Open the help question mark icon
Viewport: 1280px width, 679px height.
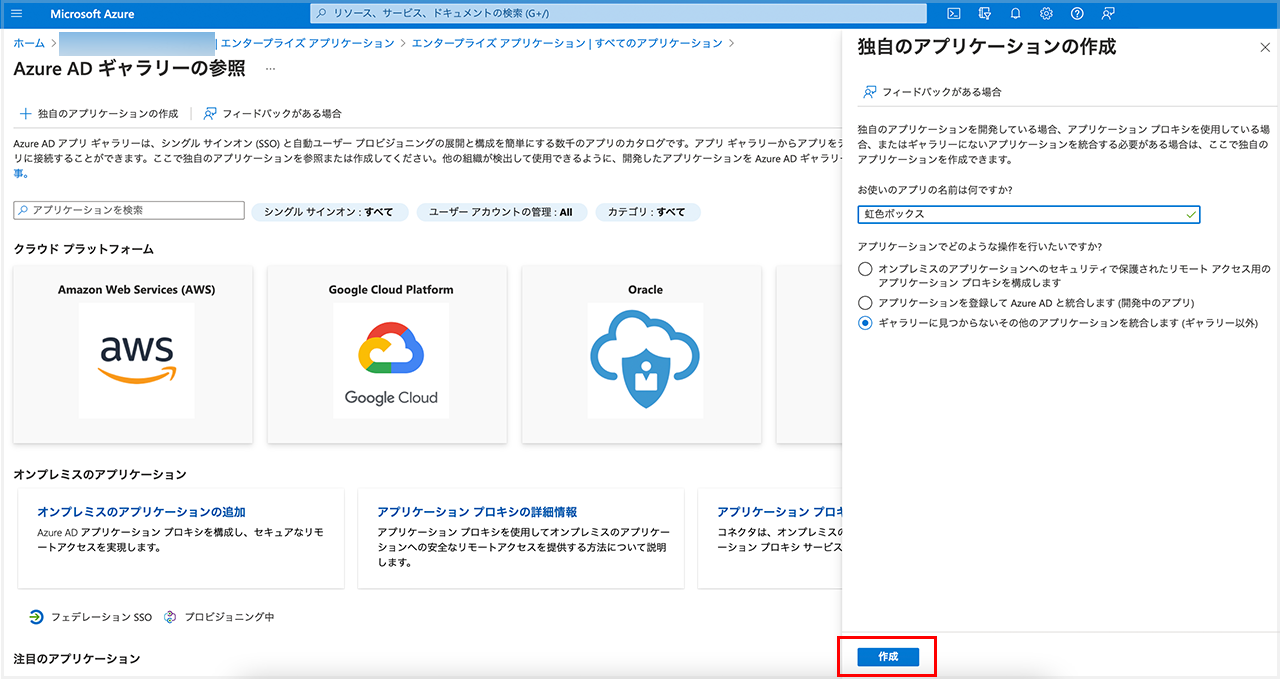[1077, 14]
